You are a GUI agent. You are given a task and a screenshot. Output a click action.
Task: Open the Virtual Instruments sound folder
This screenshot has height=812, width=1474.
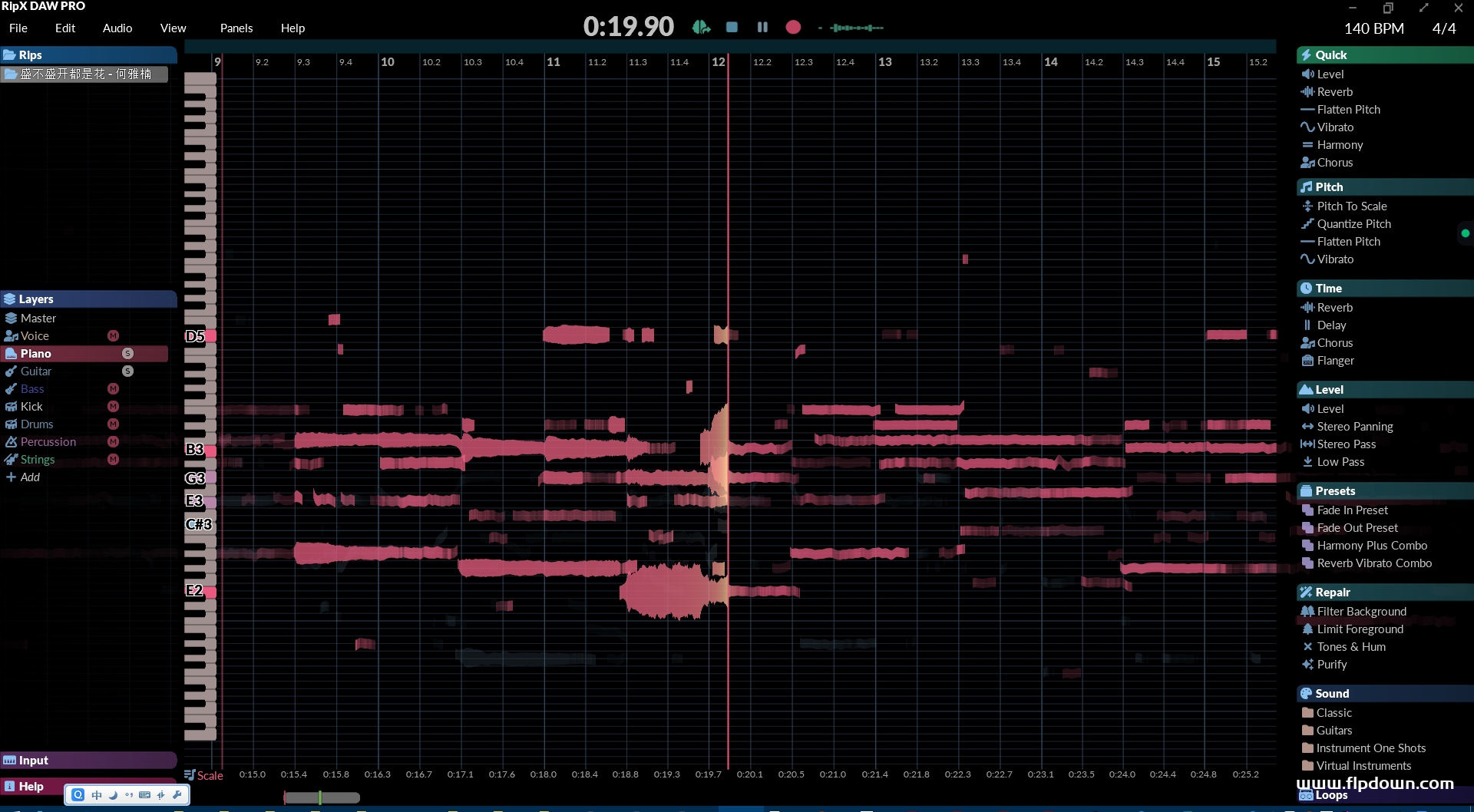(x=1363, y=766)
